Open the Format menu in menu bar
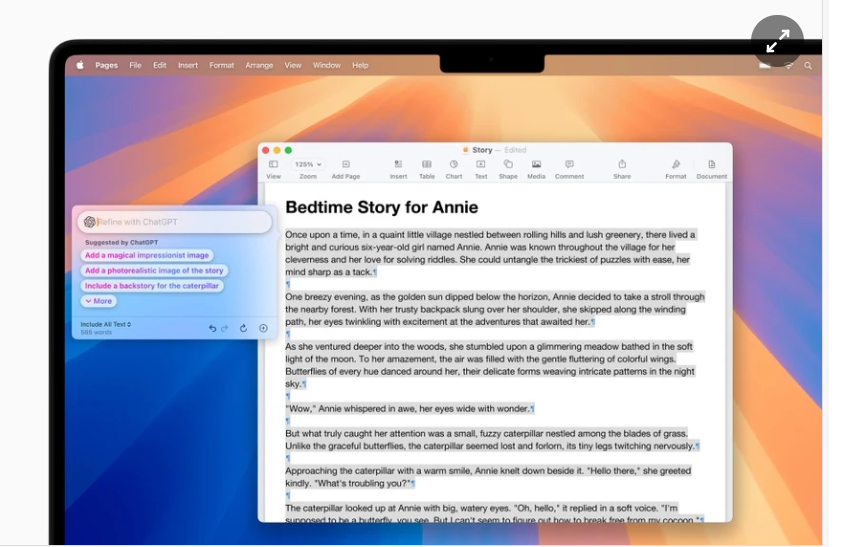Viewport: 843px width, 547px height. [221, 65]
